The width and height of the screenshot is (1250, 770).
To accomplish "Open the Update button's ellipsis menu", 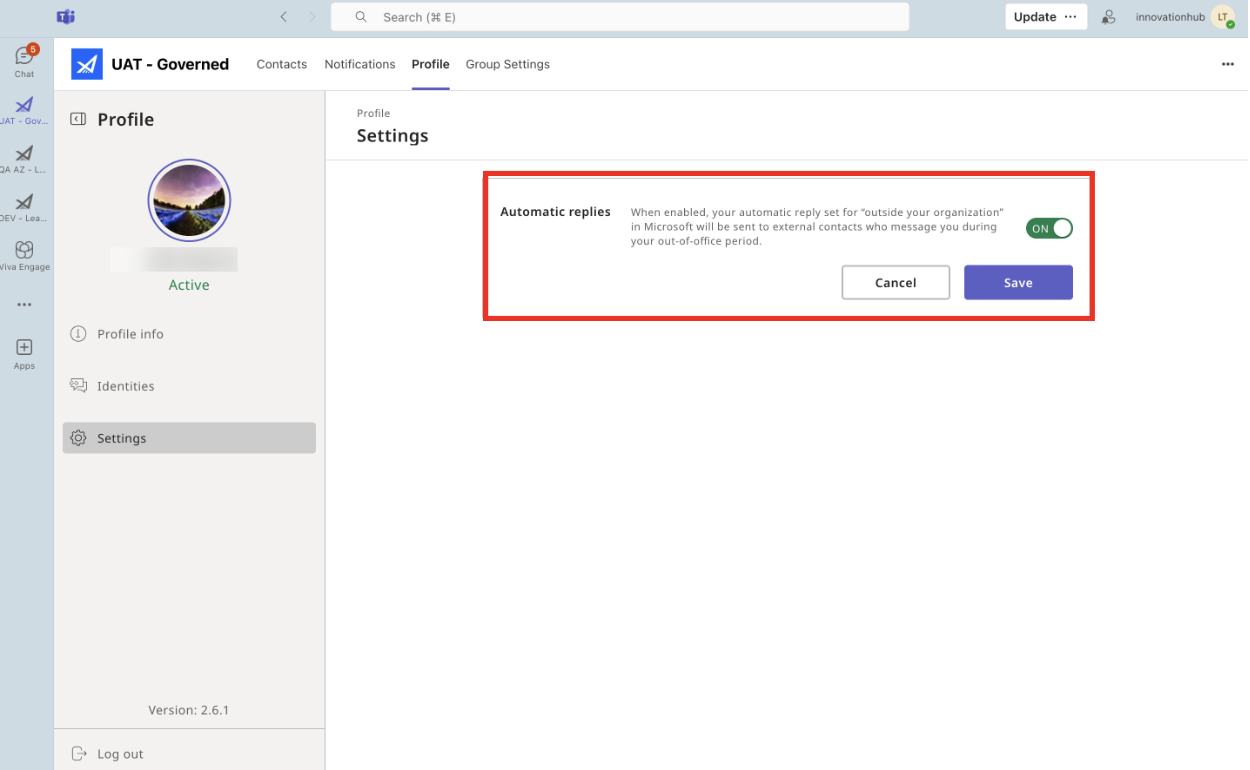I will (x=1071, y=17).
